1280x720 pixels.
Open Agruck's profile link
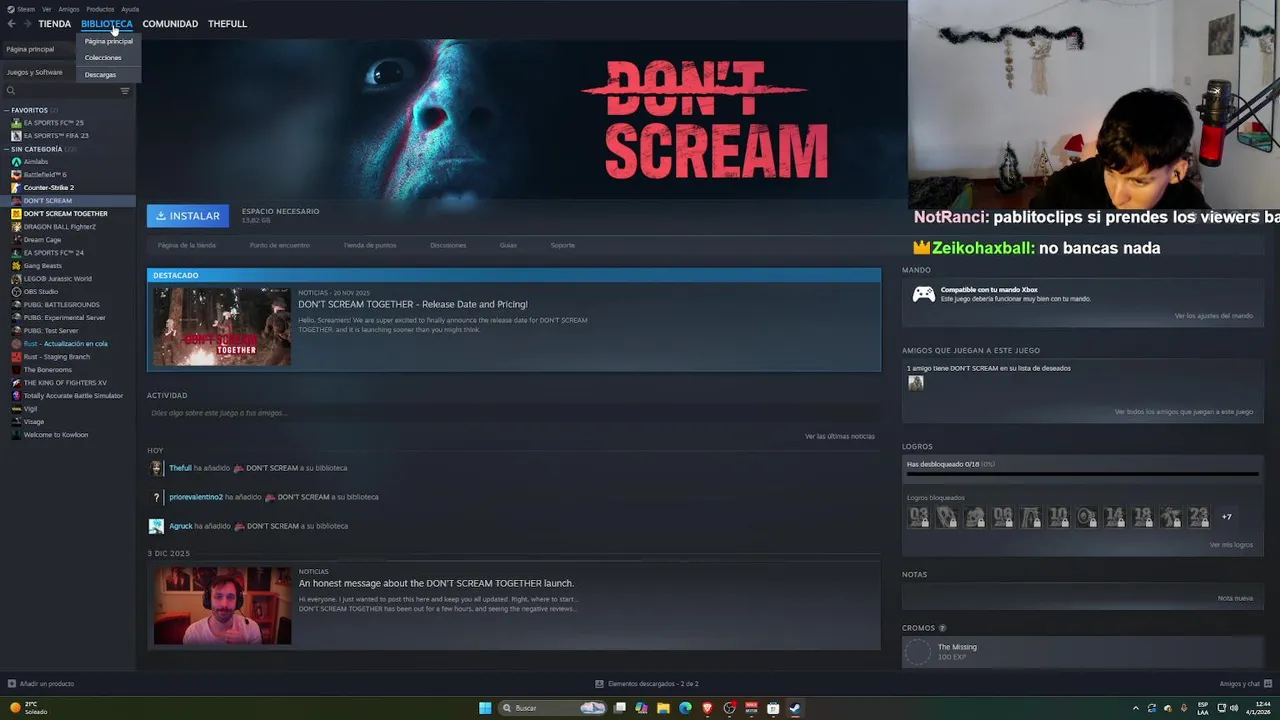(181, 526)
